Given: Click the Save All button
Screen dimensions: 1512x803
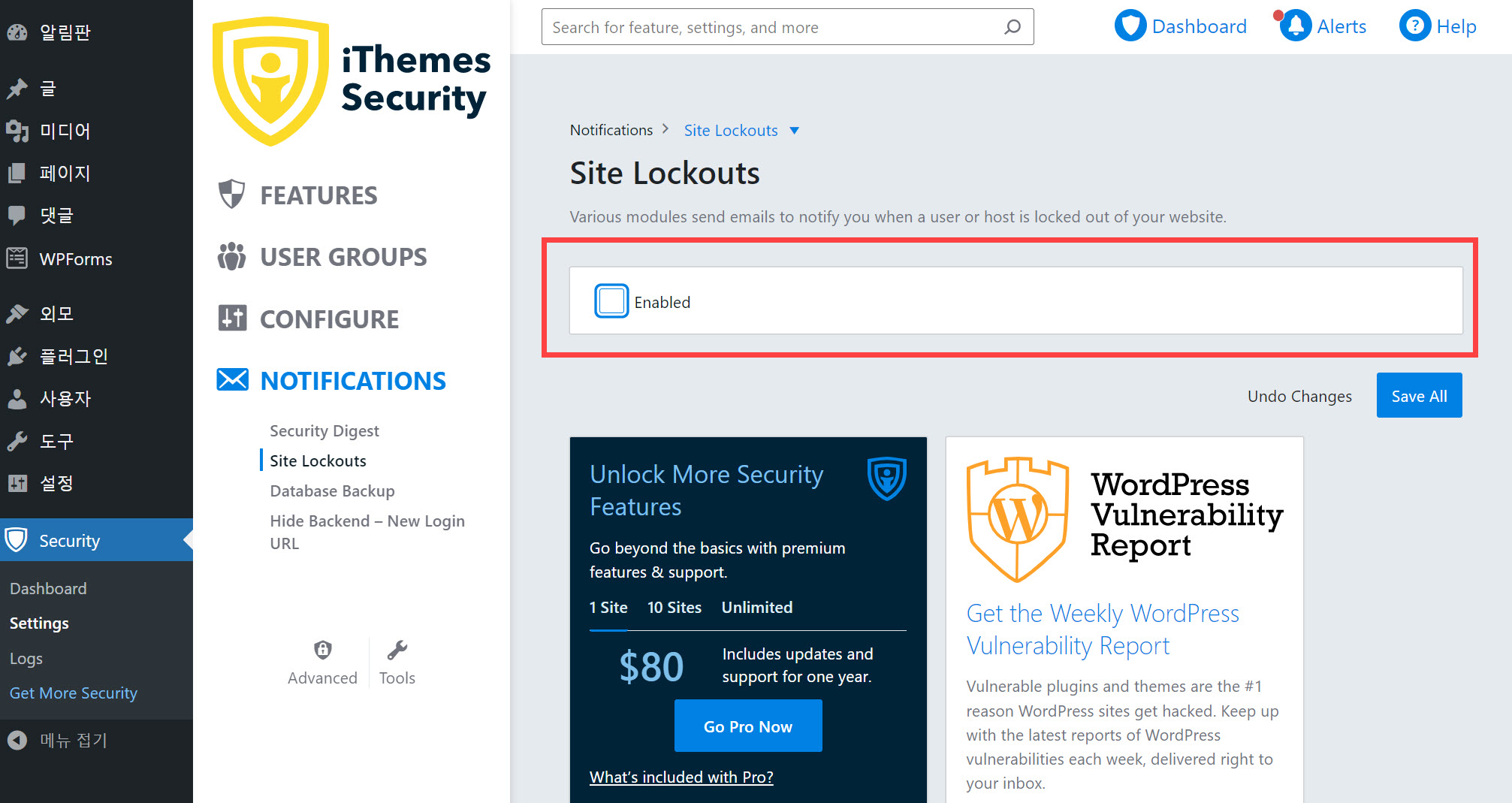Looking at the screenshot, I should [x=1419, y=395].
